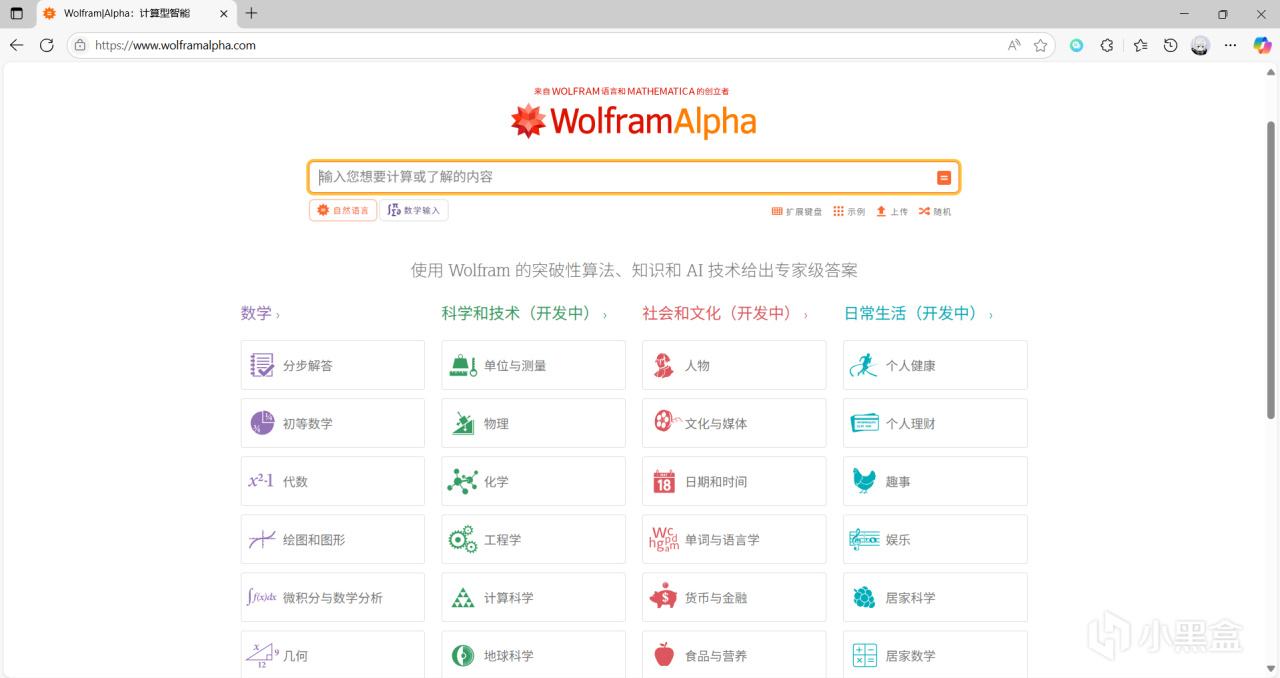Click the 上传 upload option

pyautogui.click(x=892, y=211)
